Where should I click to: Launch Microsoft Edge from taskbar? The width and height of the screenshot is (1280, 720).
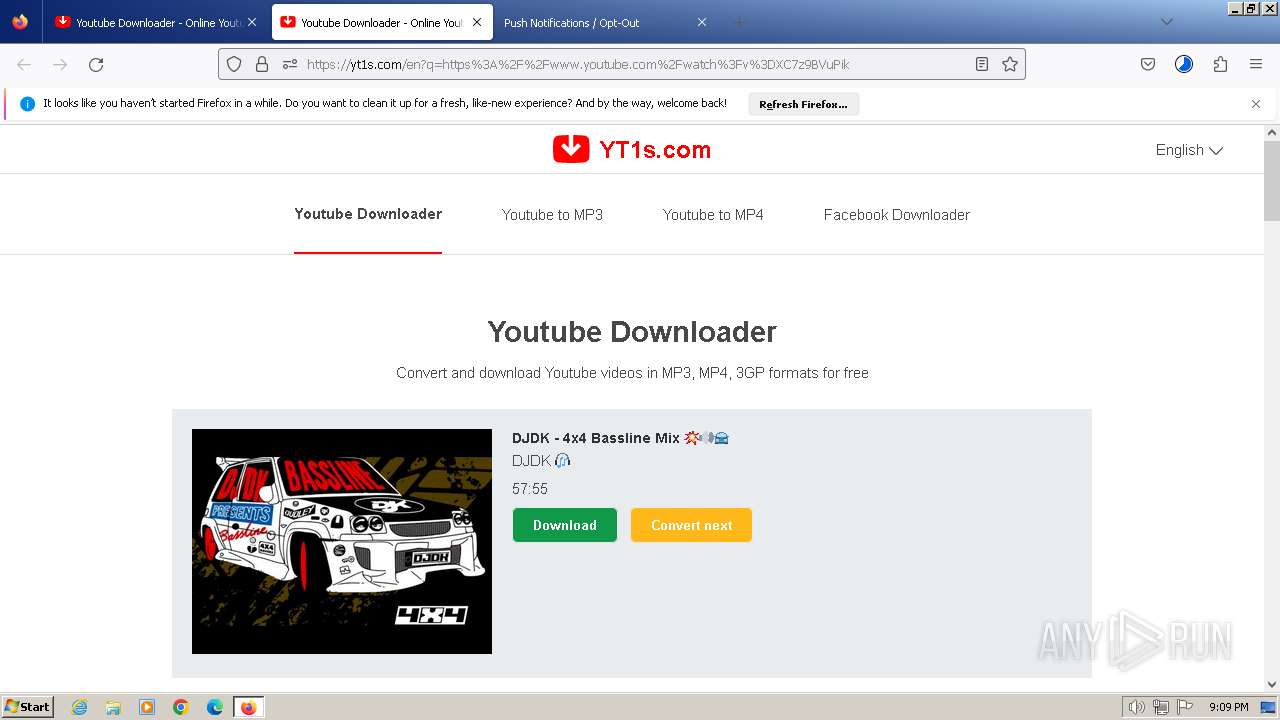click(x=215, y=707)
